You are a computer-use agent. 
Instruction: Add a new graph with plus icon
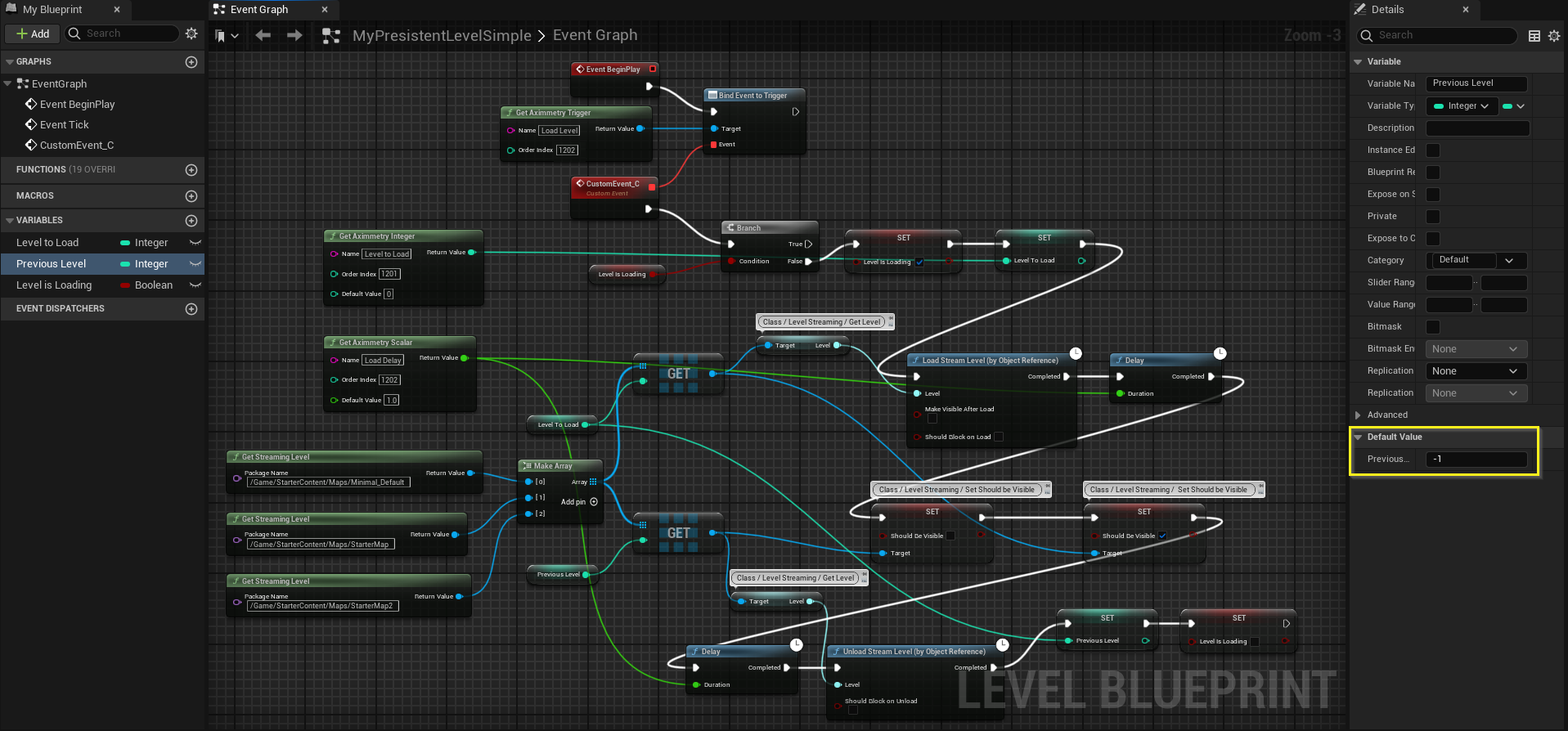pos(191,62)
